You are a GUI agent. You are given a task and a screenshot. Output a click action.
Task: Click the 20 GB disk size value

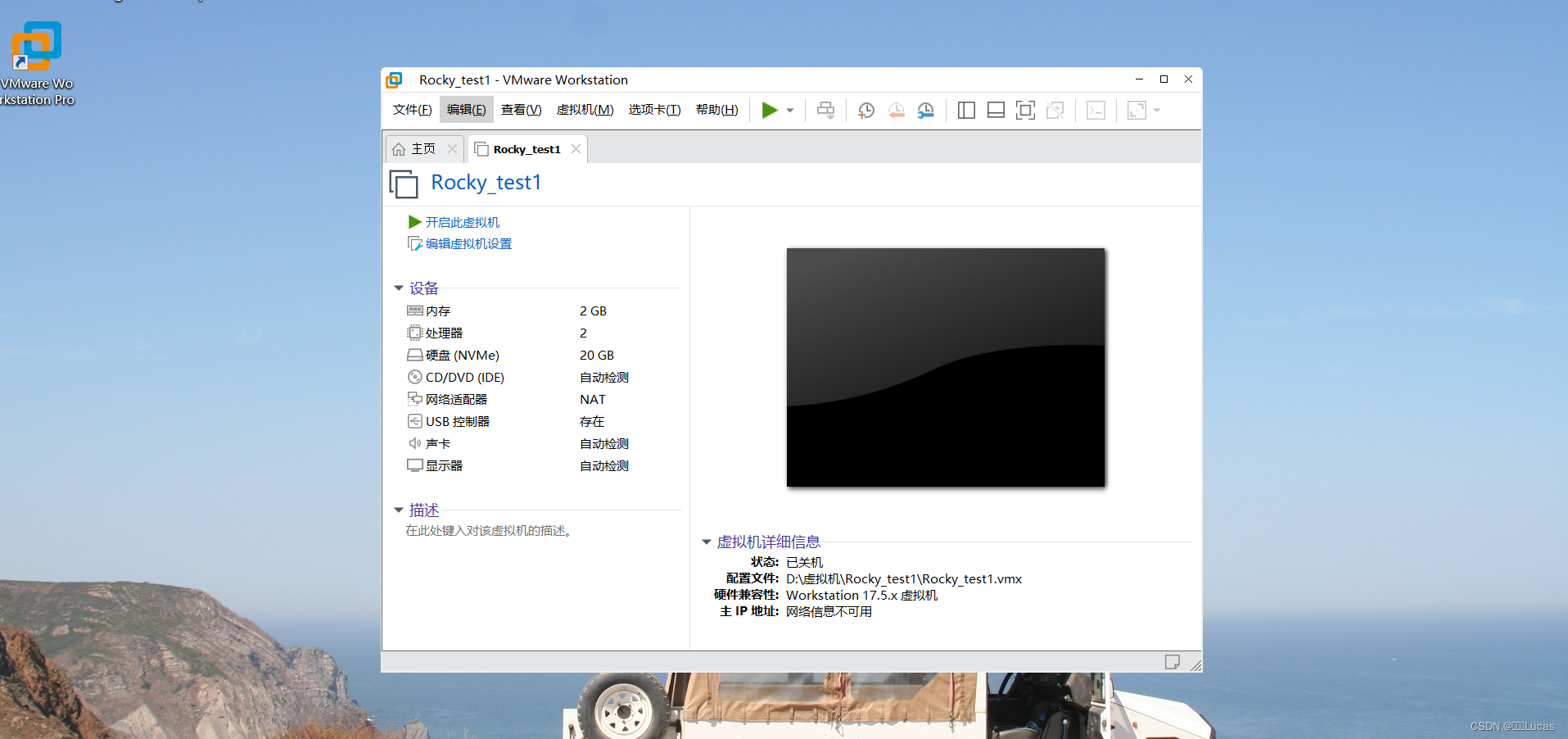[x=597, y=356]
